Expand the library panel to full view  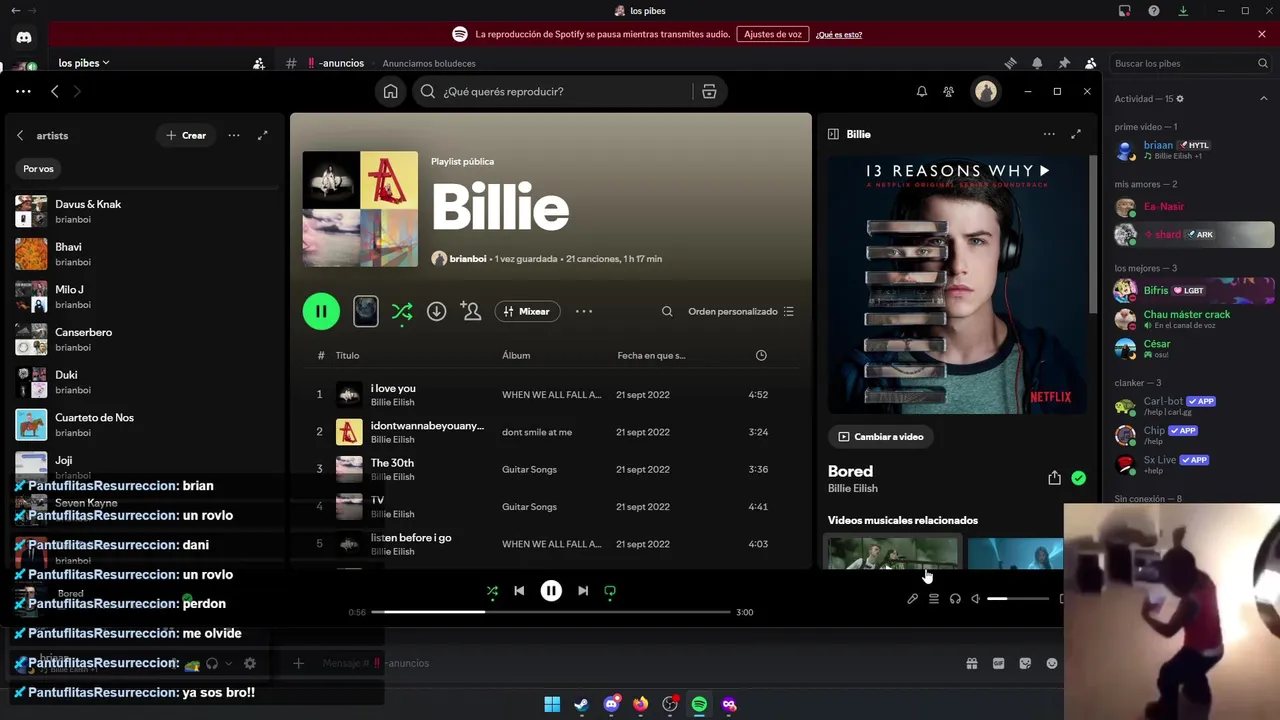pos(263,135)
